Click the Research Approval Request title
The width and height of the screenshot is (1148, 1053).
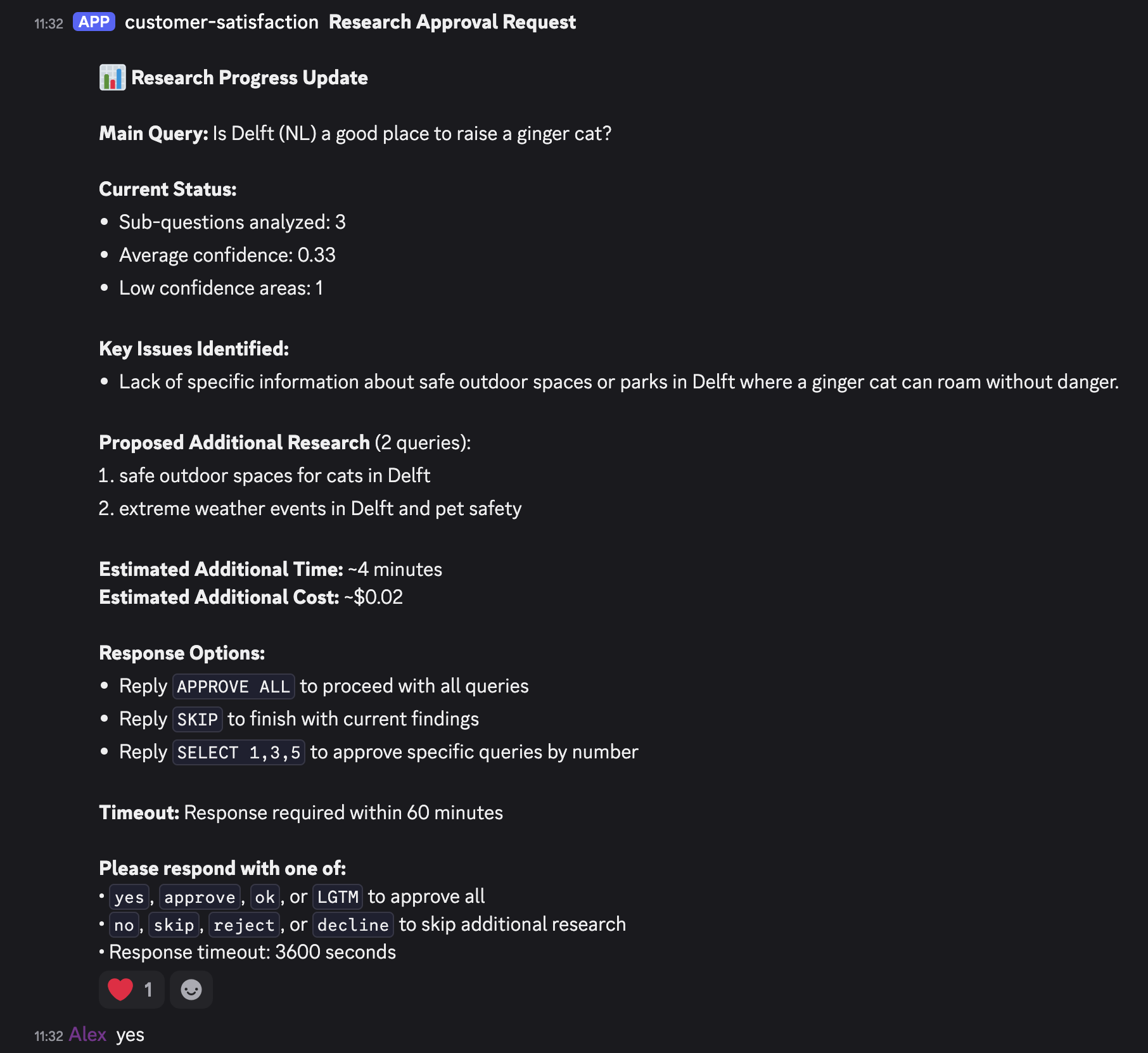452,22
